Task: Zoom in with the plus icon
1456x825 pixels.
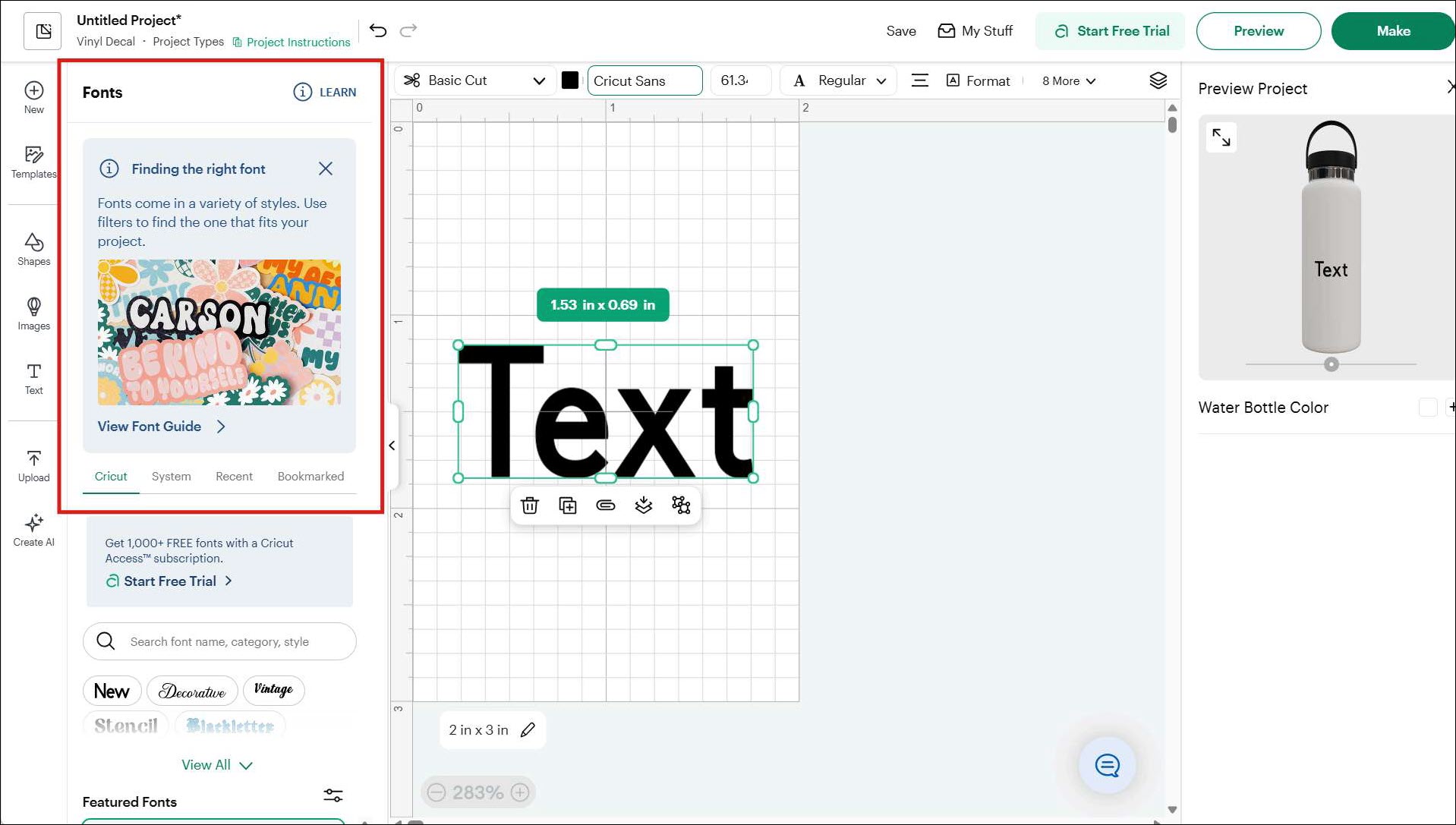Action: click(520, 792)
